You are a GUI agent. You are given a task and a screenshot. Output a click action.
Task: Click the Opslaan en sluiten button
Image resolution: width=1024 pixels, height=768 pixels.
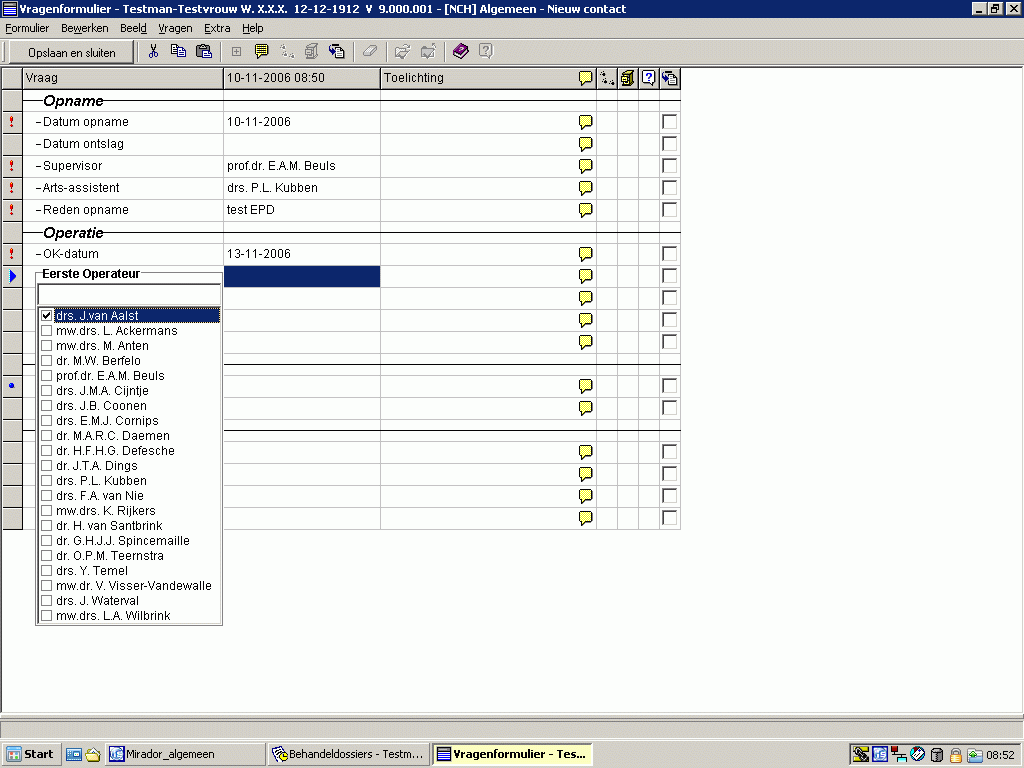[x=71, y=52]
